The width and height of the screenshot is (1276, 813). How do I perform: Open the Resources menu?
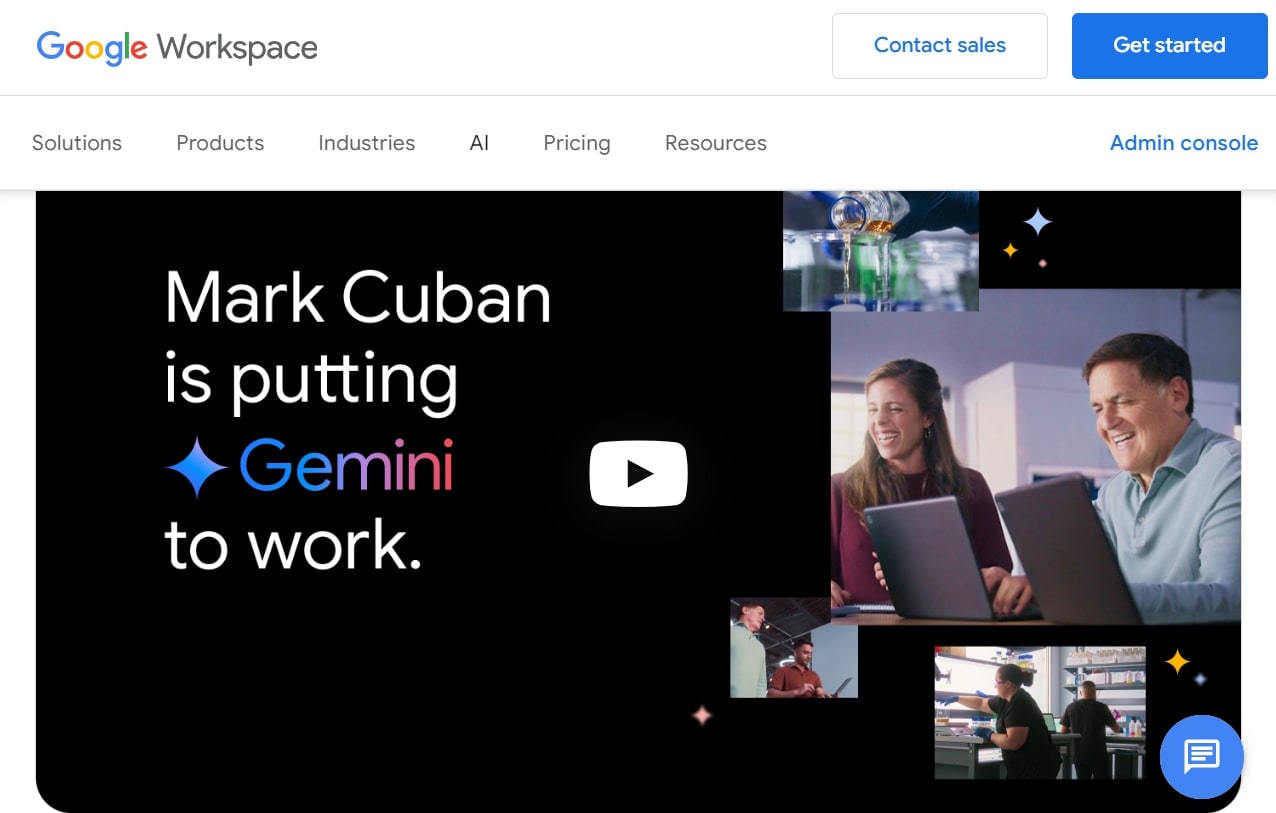point(715,143)
